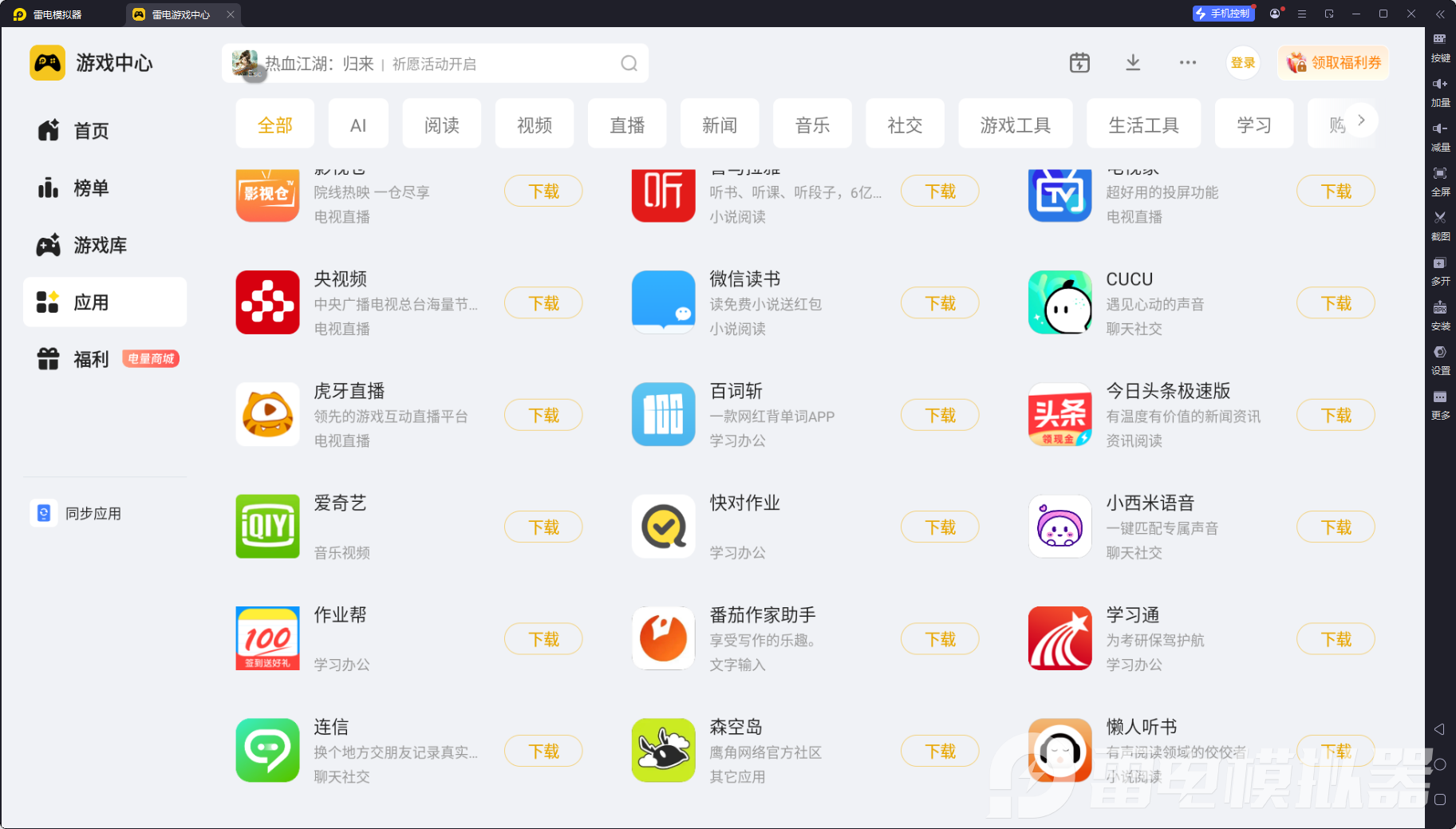1456x829 pixels.
Task: Open 游戏库 in sidebar
Action: click(x=105, y=245)
